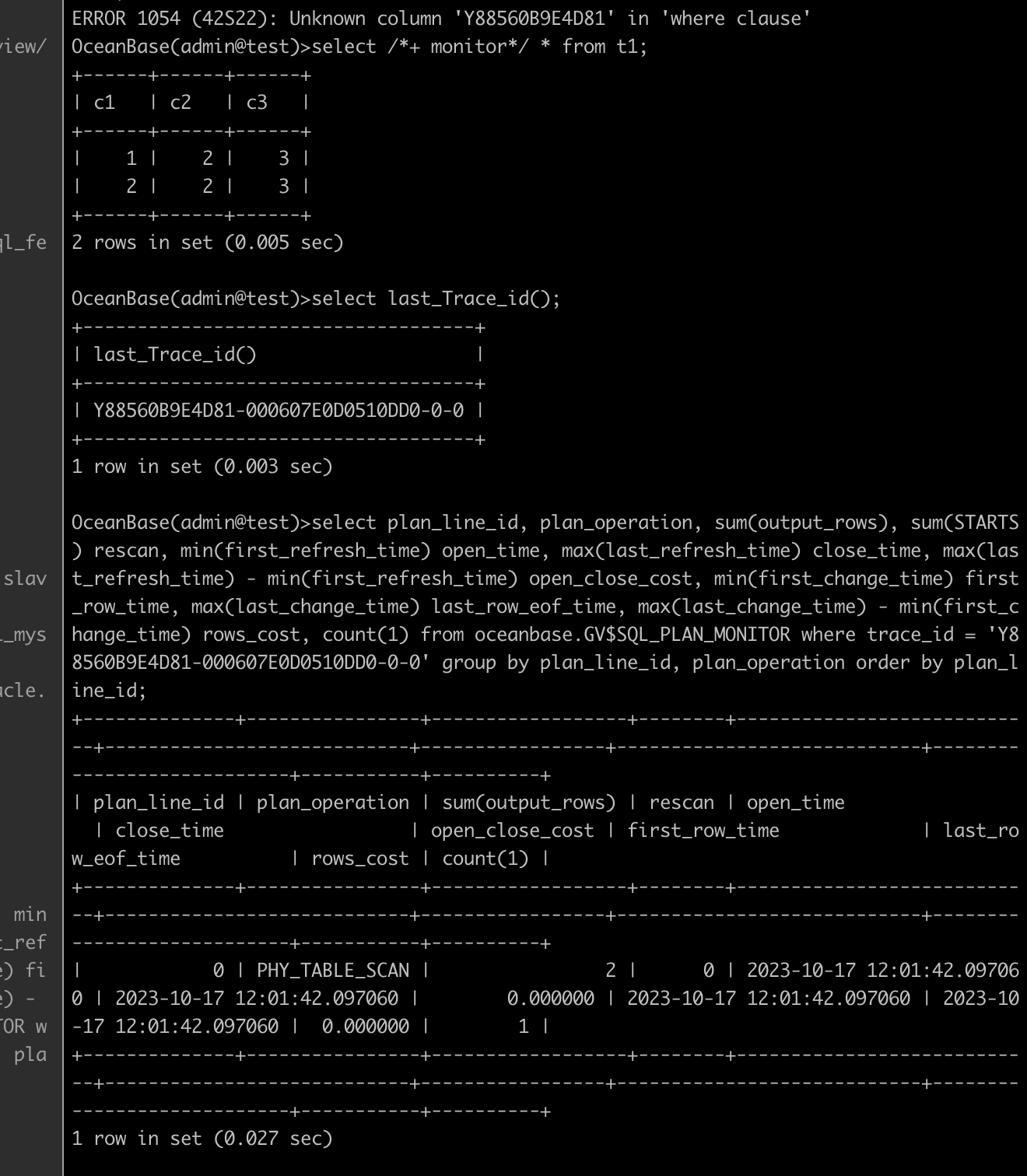Screen dimensions: 1027x1176
Task: Click the "last_Trace_id()" result column header
Action: coord(175,355)
